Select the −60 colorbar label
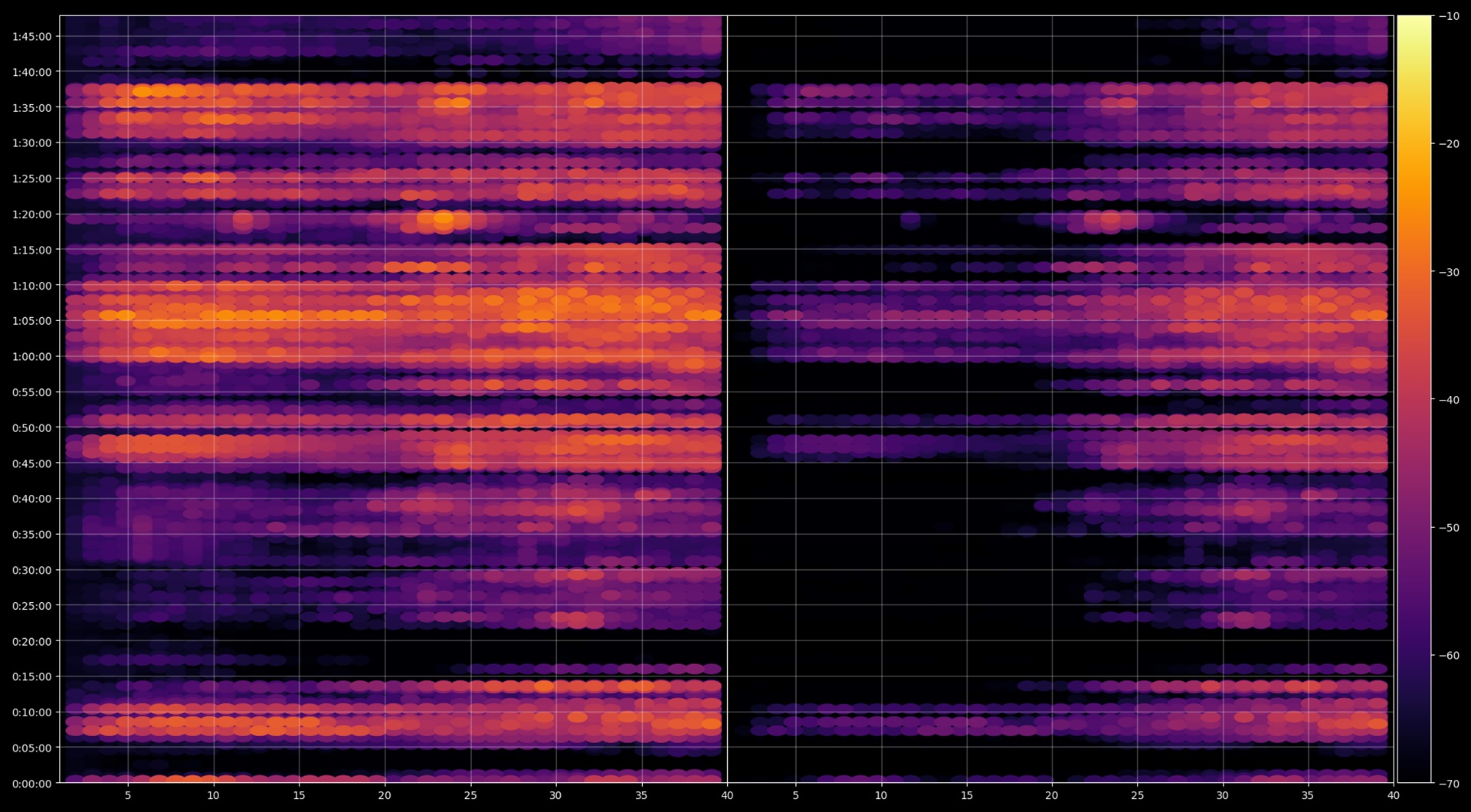 [1449, 656]
